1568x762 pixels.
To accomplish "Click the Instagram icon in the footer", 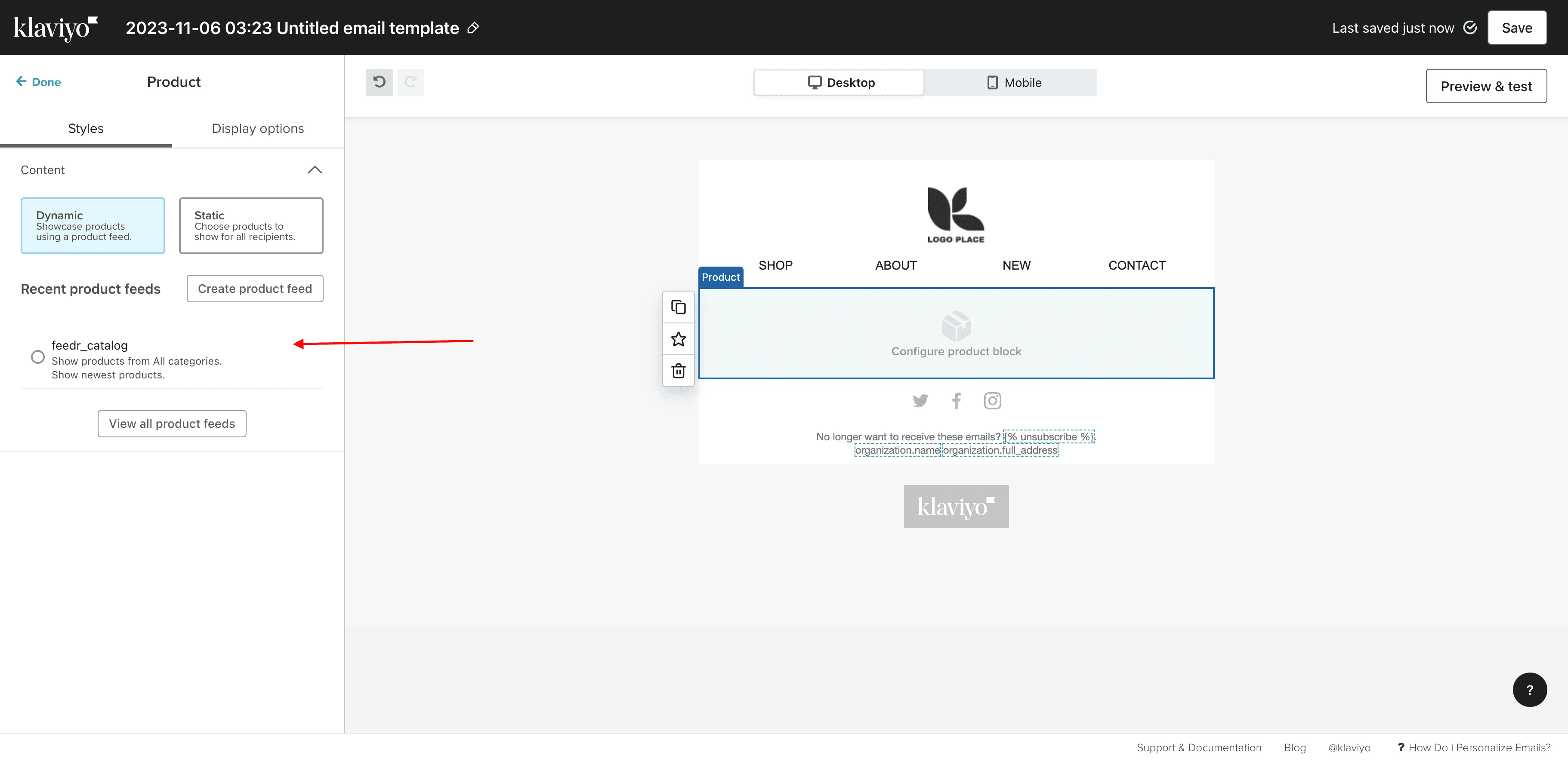I will pyautogui.click(x=992, y=400).
